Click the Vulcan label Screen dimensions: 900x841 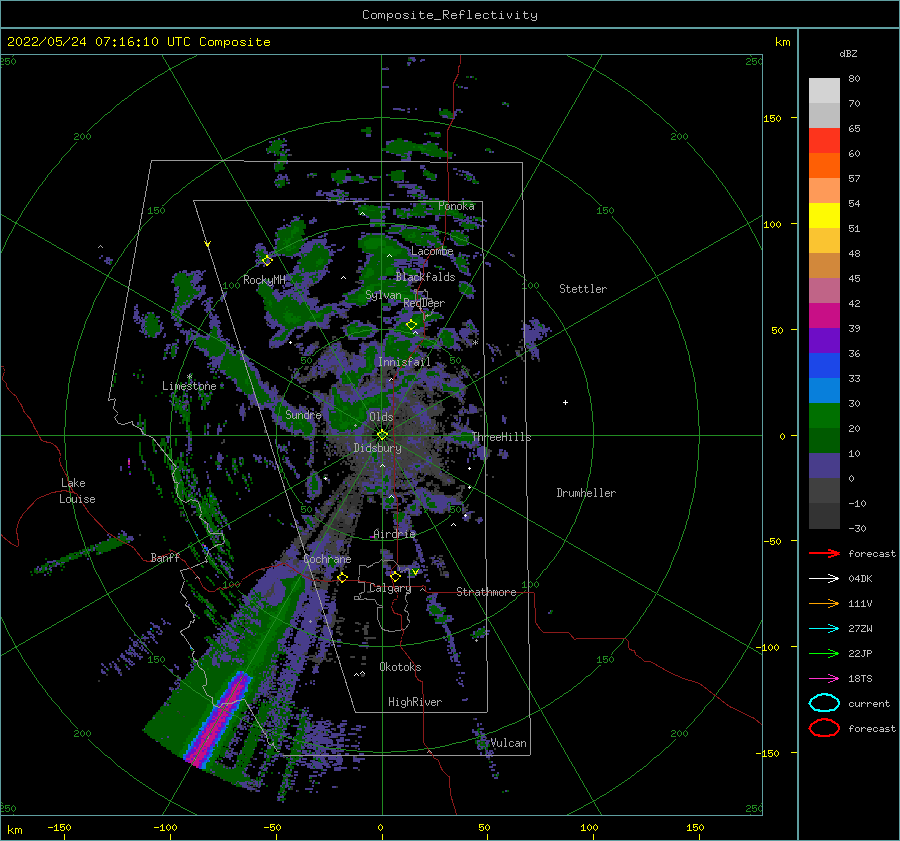tap(508, 743)
